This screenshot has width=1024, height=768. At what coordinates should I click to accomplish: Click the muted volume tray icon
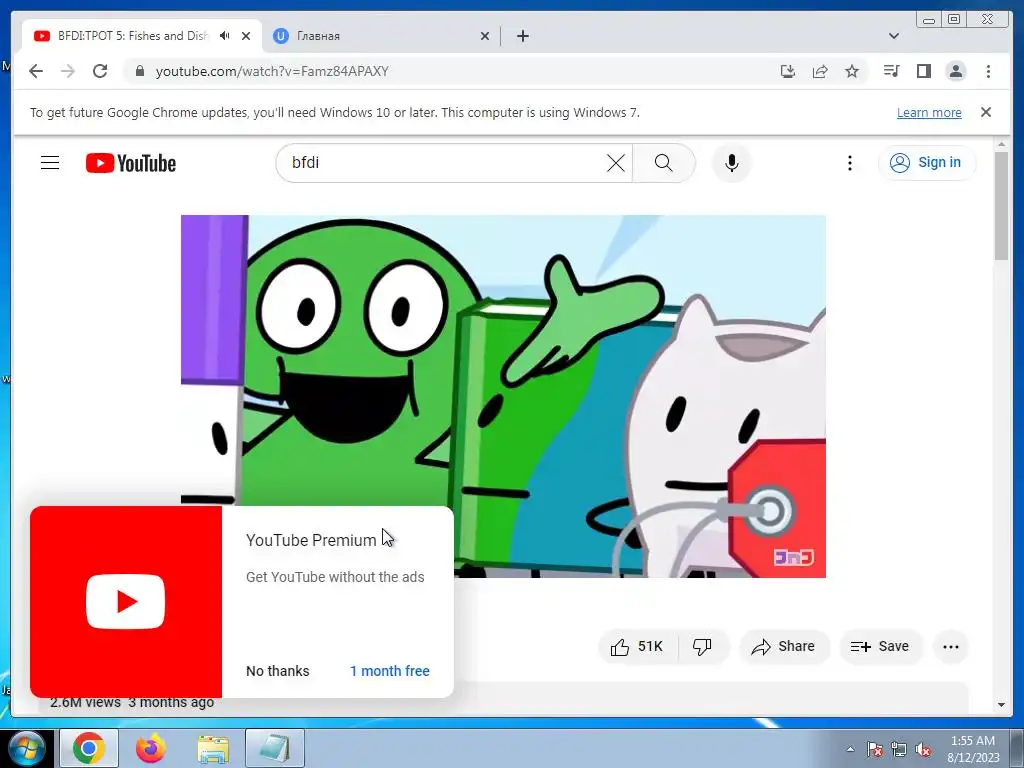[923, 750]
